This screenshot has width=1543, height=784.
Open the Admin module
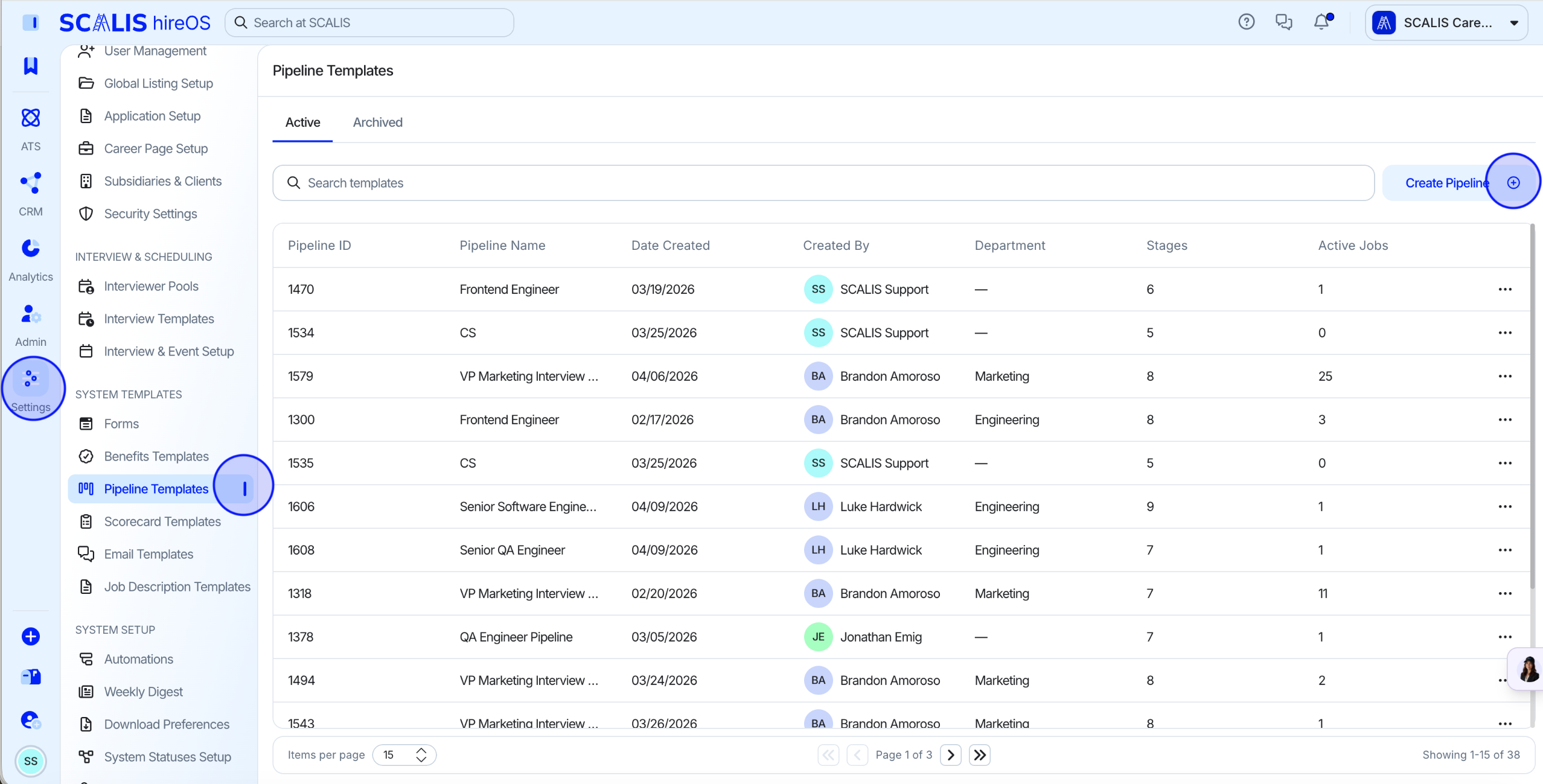(x=31, y=324)
